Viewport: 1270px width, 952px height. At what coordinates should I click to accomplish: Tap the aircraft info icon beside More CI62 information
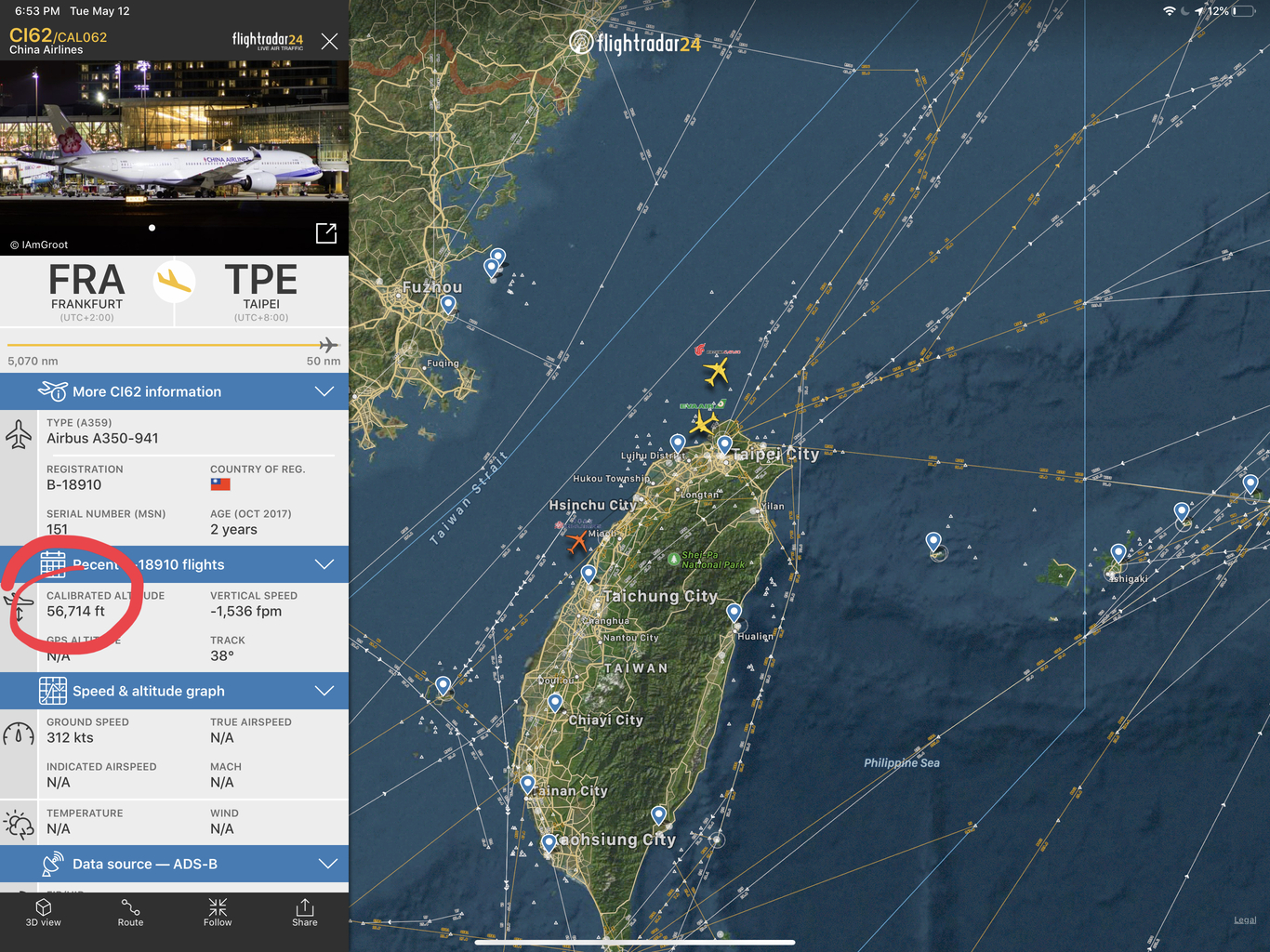pyautogui.click(x=52, y=391)
